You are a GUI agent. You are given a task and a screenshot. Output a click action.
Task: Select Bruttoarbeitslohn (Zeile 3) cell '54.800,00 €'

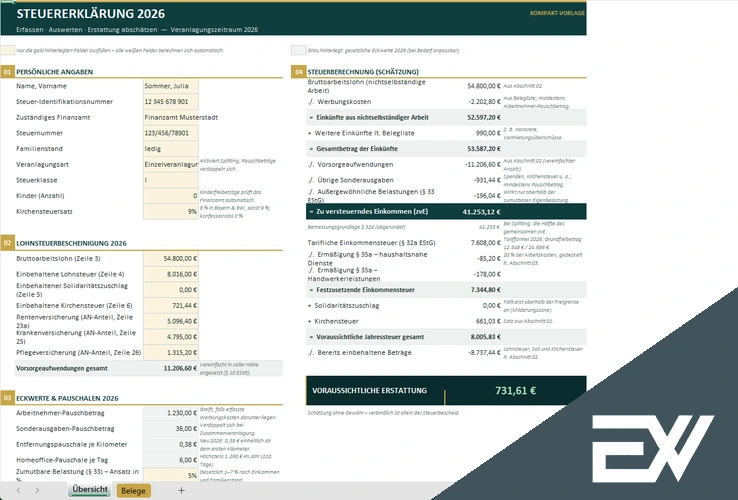(x=170, y=258)
